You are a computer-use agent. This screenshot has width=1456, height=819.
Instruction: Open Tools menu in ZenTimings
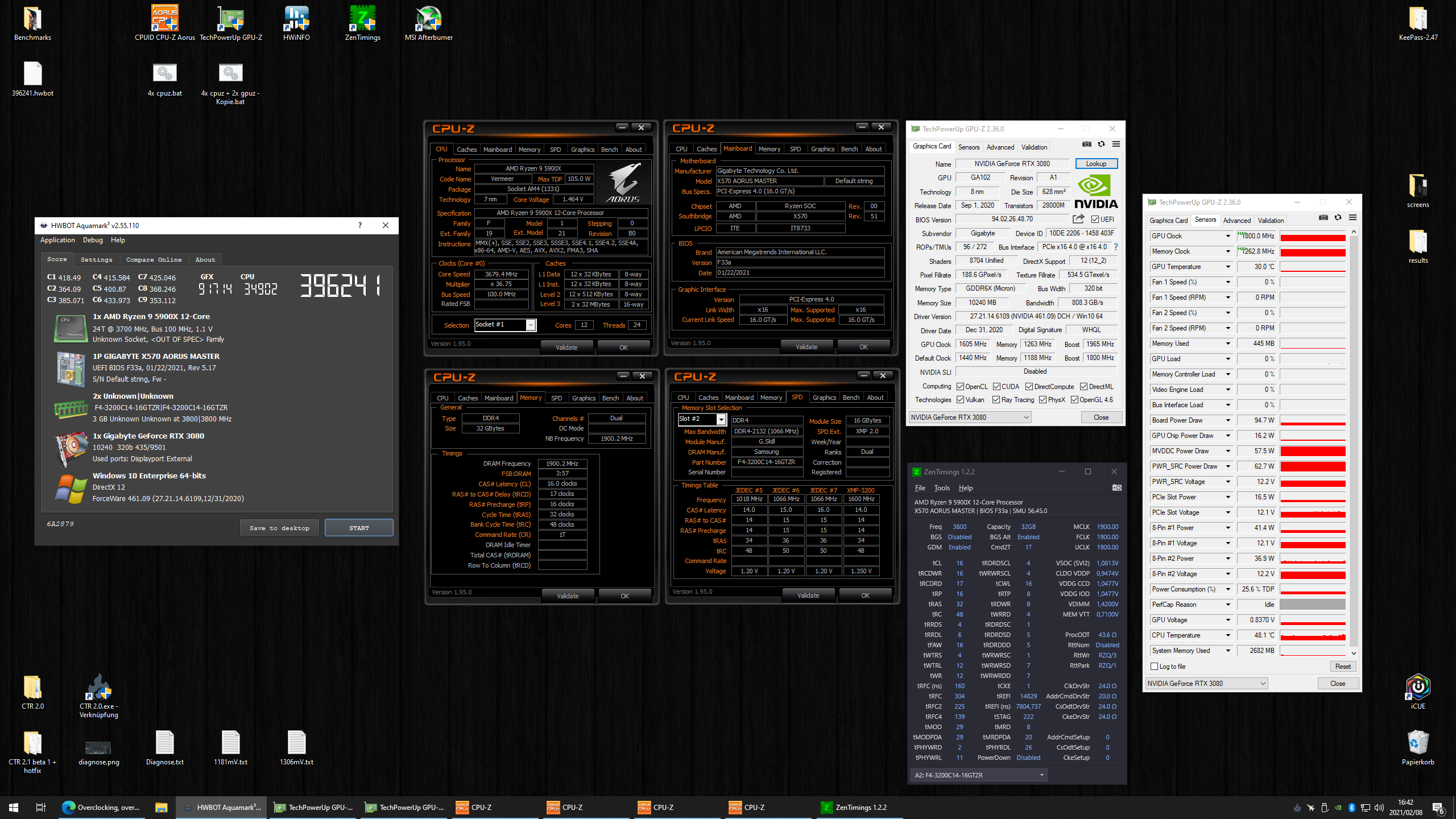(941, 488)
